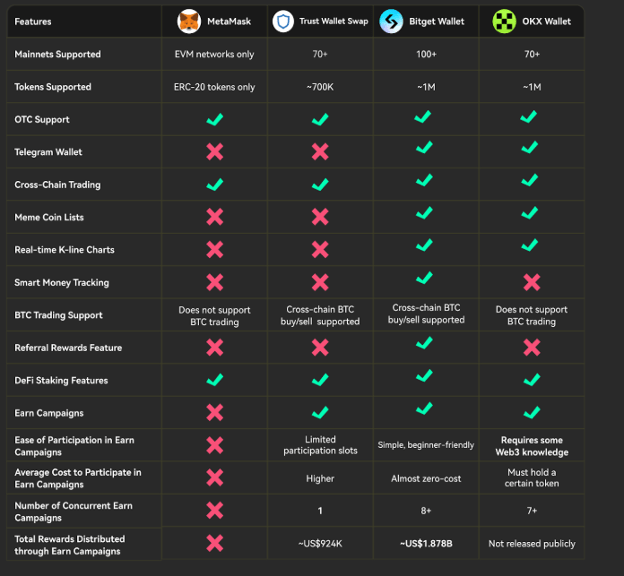Viewport: 624px width, 576px height.
Task: Select the Features column header
Action: pos(34,21)
